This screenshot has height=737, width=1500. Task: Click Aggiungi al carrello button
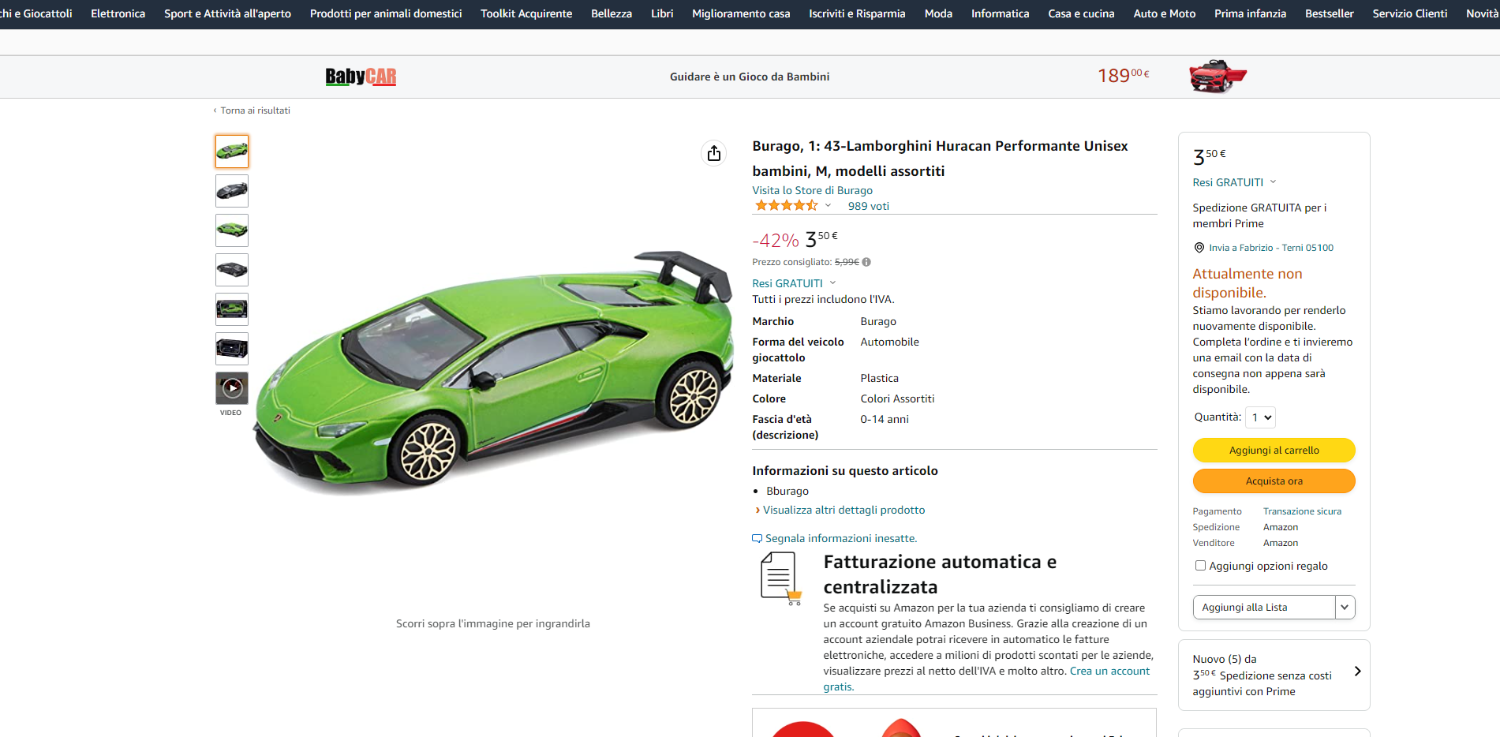pyautogui.click(x=1274, y=450)
